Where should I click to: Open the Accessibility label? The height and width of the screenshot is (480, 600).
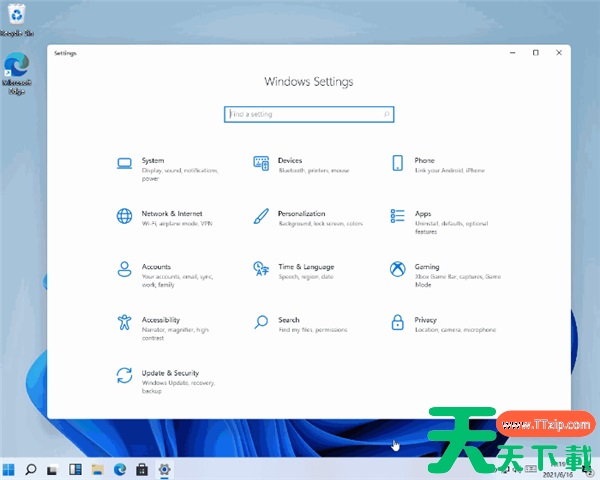click(161, 320)
